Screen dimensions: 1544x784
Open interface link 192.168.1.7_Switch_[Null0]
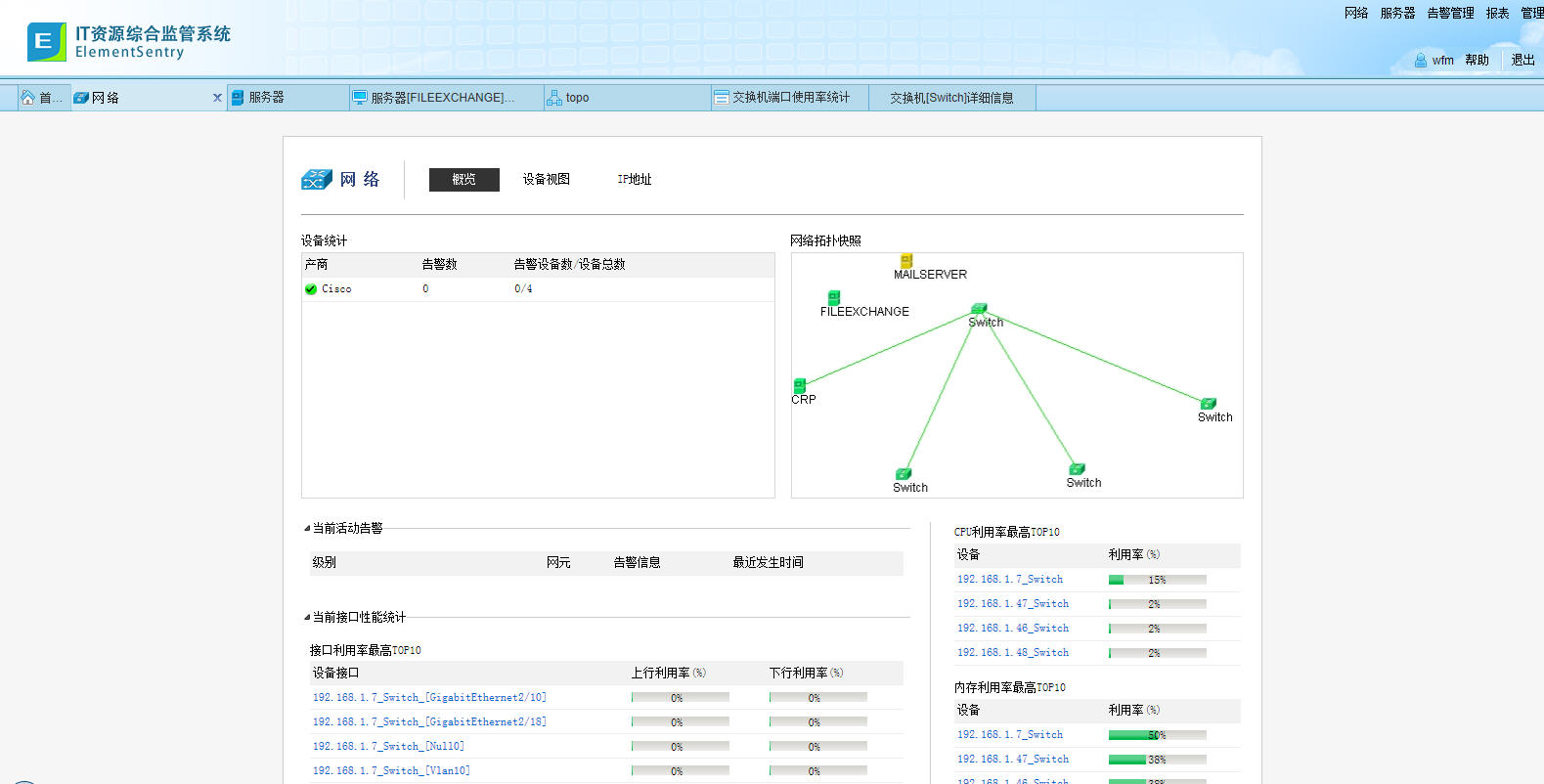[388, 747]
